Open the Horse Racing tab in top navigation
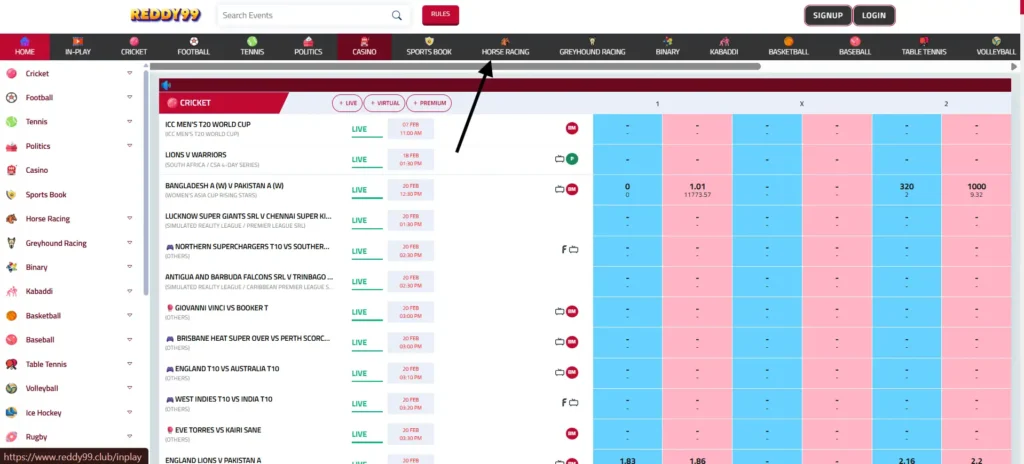This screenshot has height=464, width=1024. (x=505, y=46)
